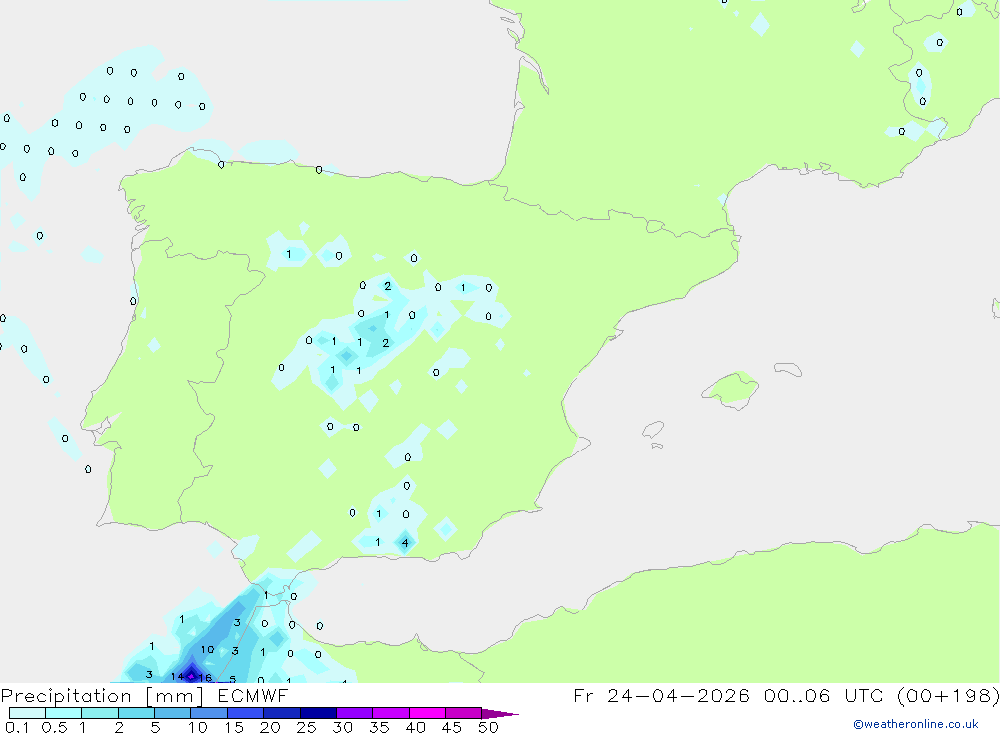Select the 5 mm blue legend swatch
Viewport: 1000px width, 733px height.
point(172,713)
